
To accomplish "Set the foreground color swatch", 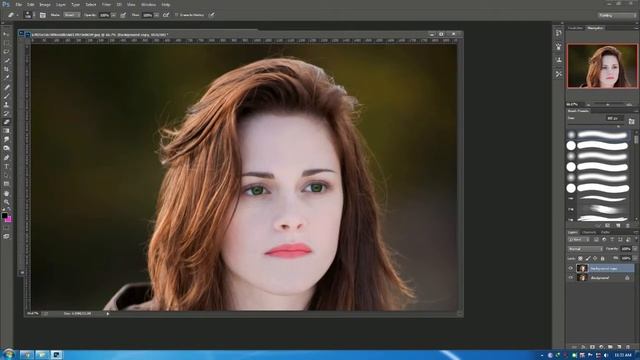I will pos(4,215).
